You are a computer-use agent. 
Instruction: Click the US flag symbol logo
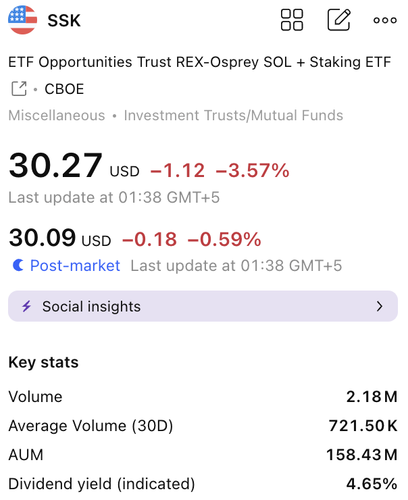(22, 20)
